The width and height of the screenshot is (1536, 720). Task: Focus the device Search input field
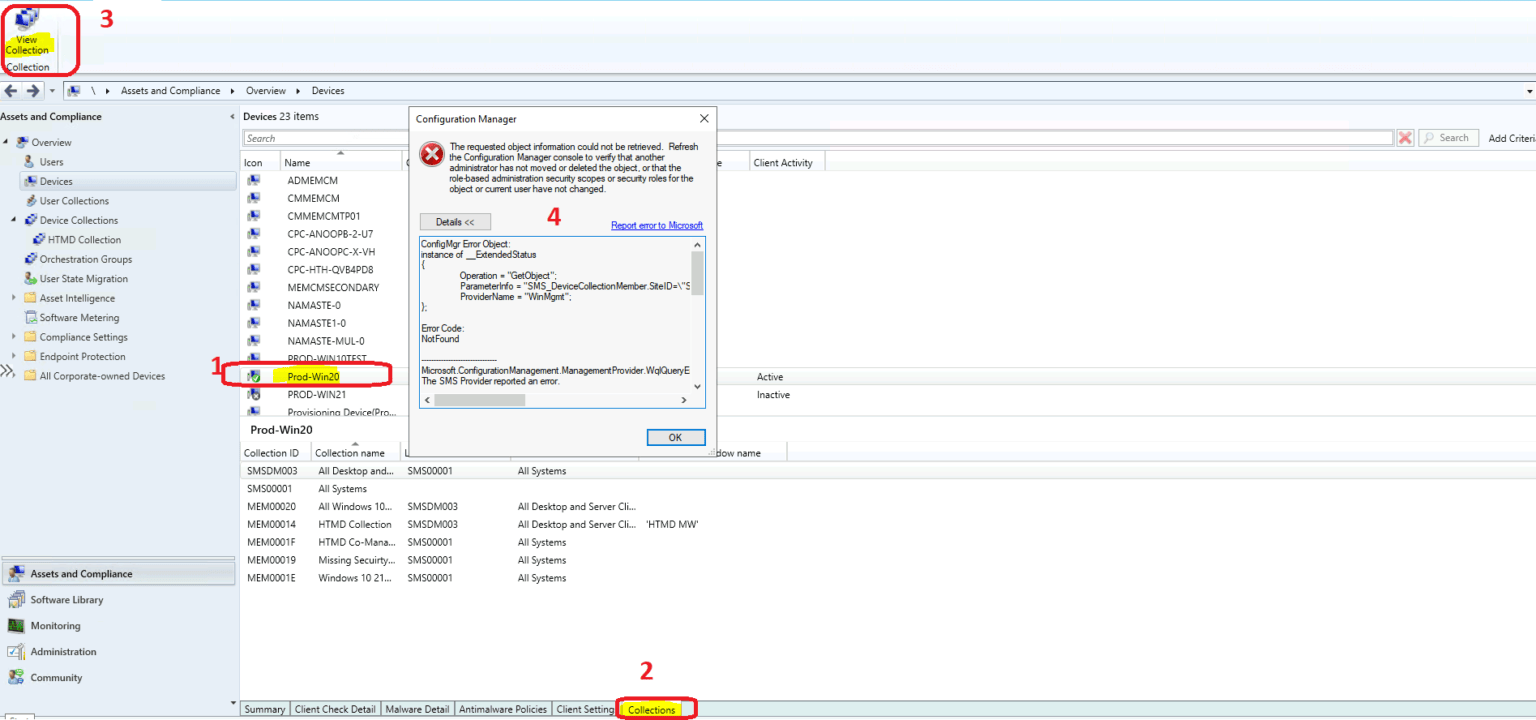(x=818, y=138)
